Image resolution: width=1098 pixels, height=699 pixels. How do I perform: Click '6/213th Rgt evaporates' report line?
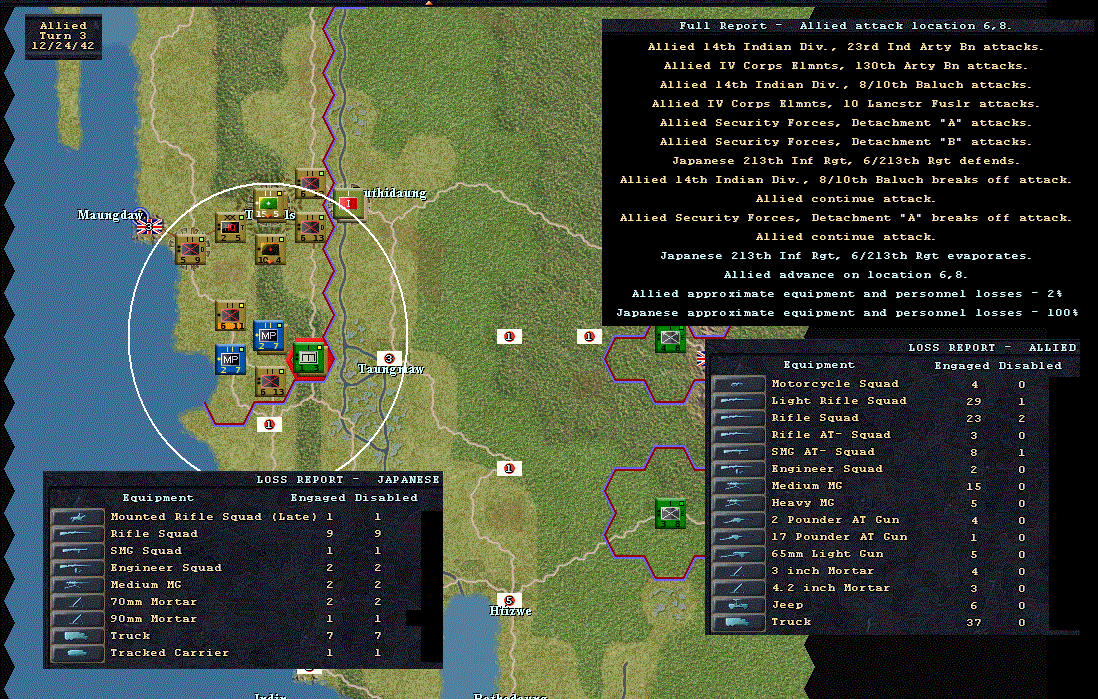point(846,256)
